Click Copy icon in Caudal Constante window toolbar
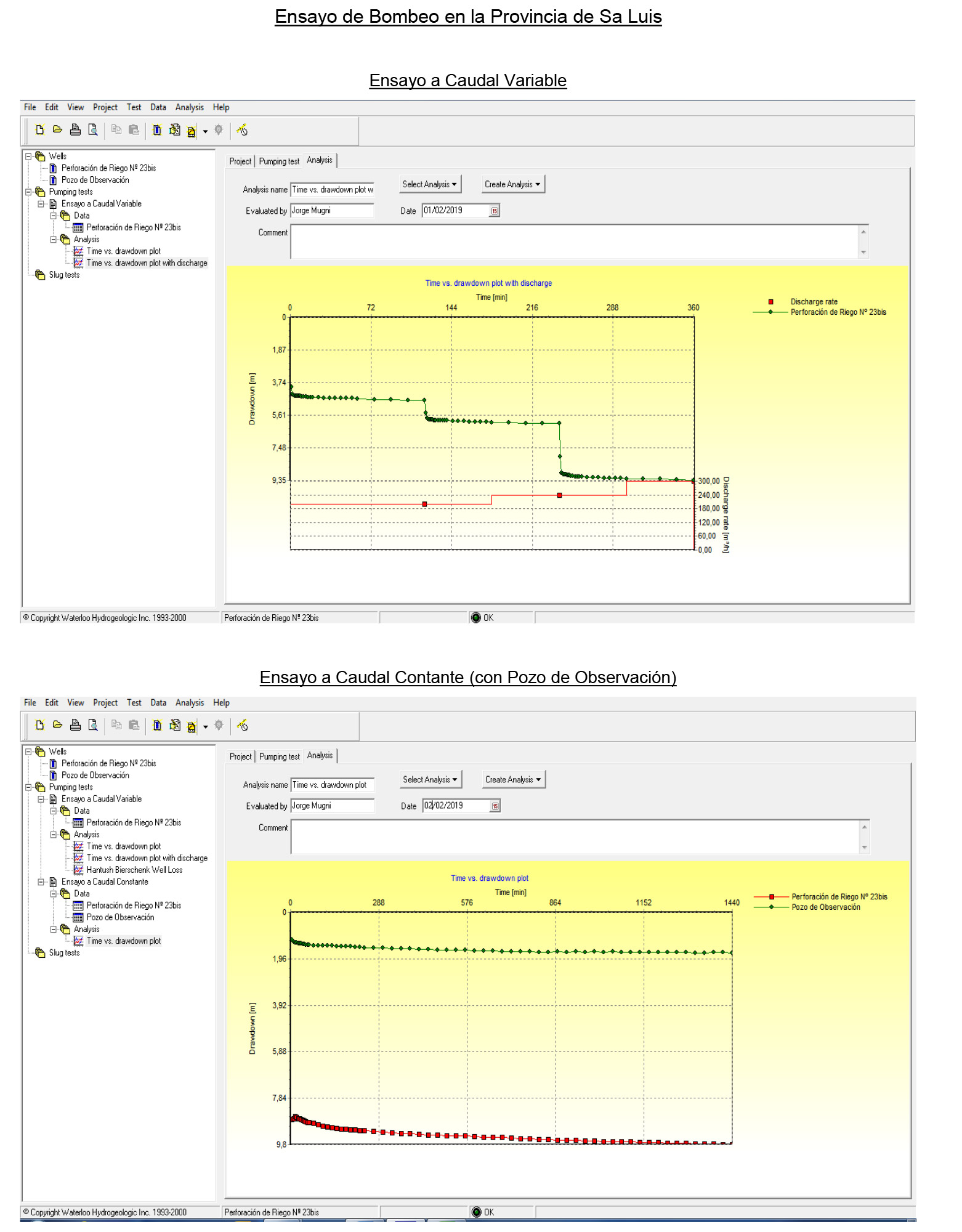The image size is (962, 1232). coord(116,725)
